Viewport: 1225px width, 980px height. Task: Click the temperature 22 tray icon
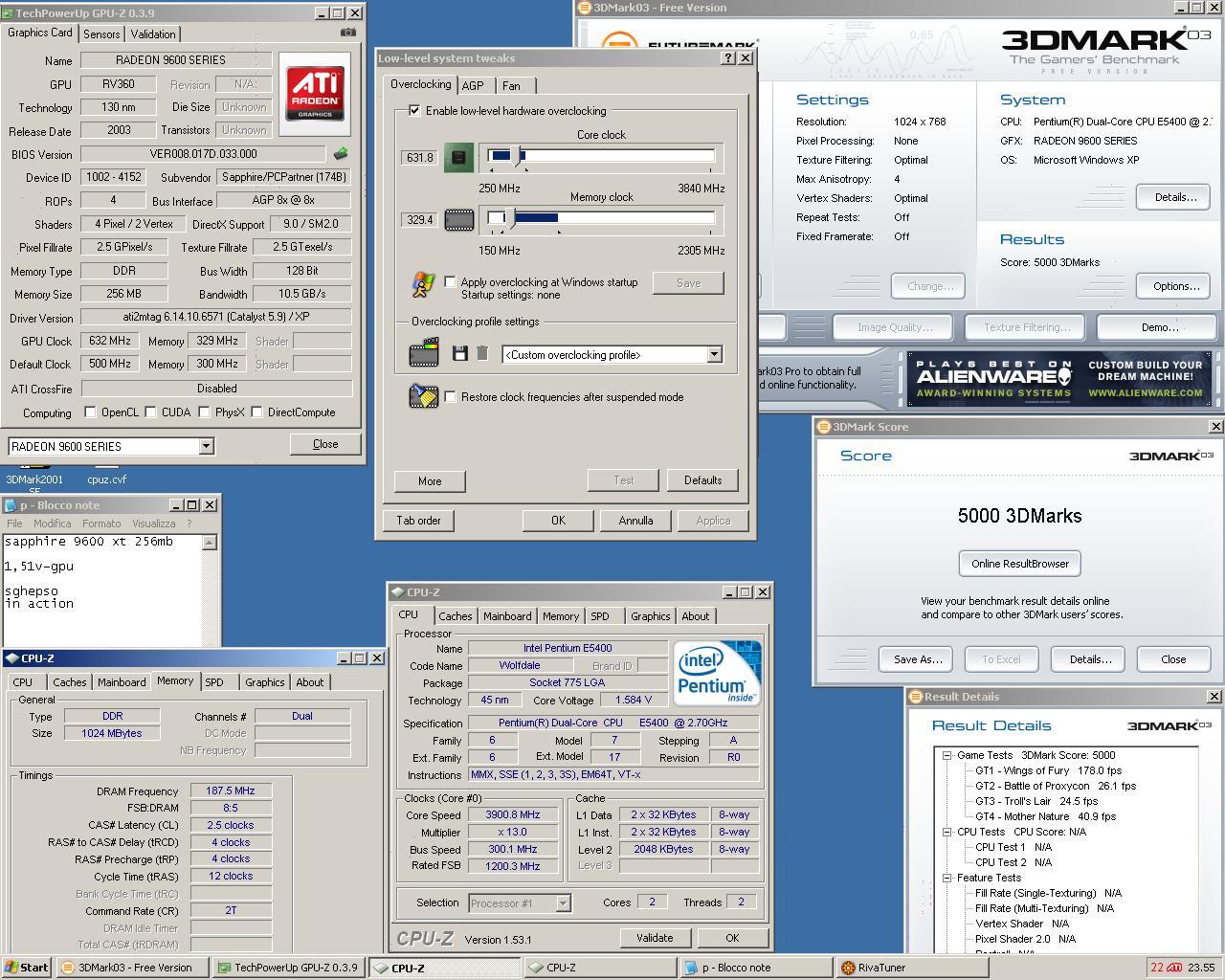1157,968
